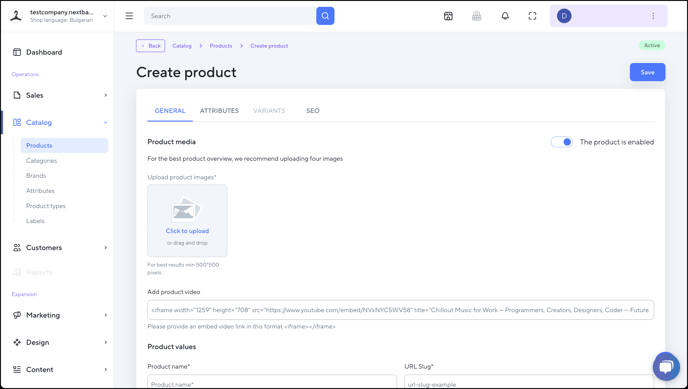This screenshot has height=389, width=688.
Task: Switch to the ATTRIBUTES tab
Action: click(x=219, y=111)
